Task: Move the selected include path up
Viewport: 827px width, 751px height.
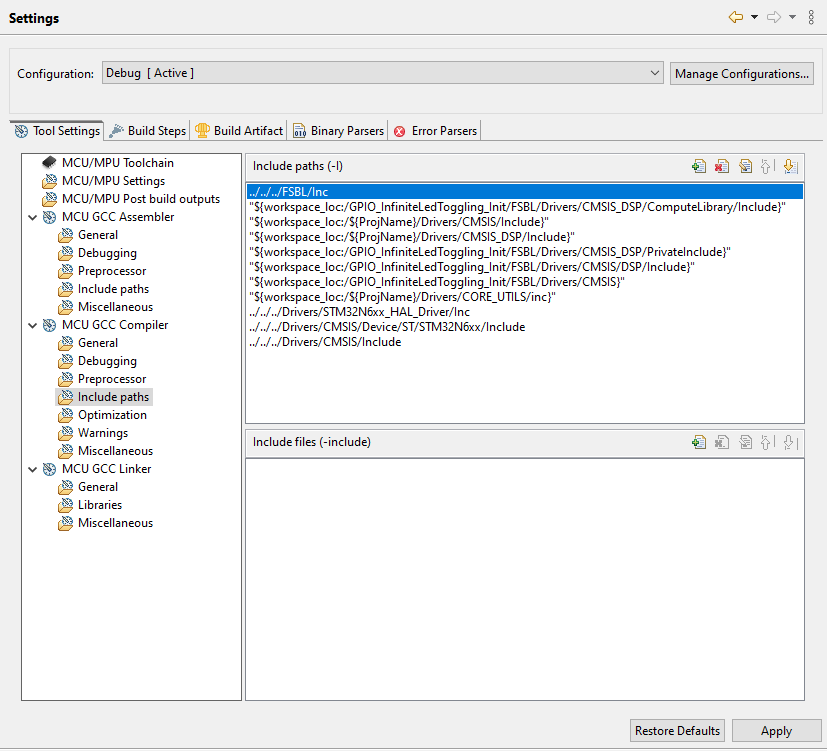Action: coord(768,166)
